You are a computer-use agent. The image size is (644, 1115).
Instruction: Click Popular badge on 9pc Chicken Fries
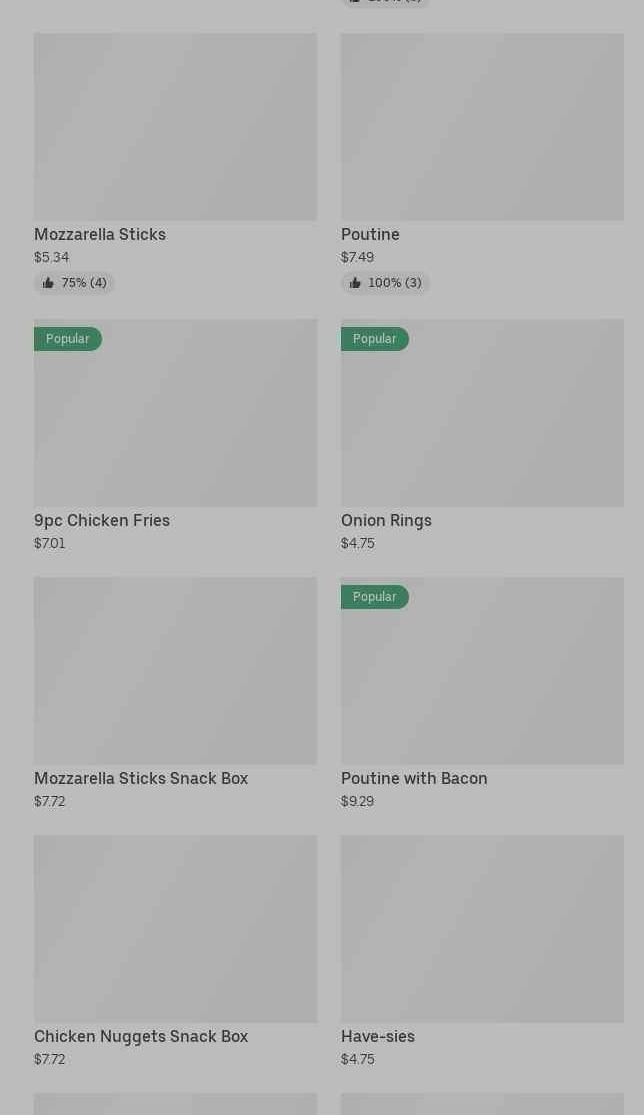click(68, 339)
